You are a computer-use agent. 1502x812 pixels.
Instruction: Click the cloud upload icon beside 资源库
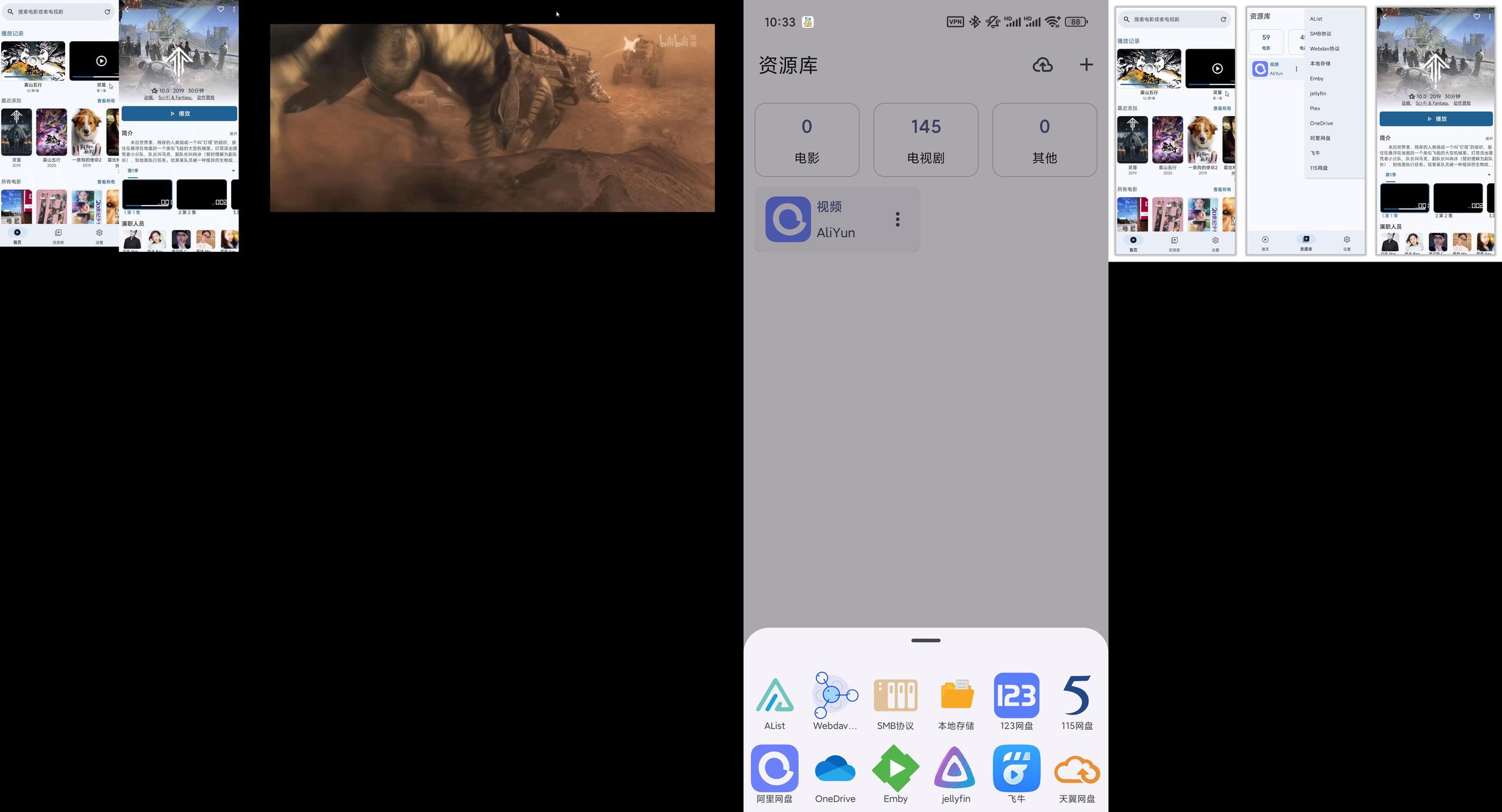[1043, 64]
